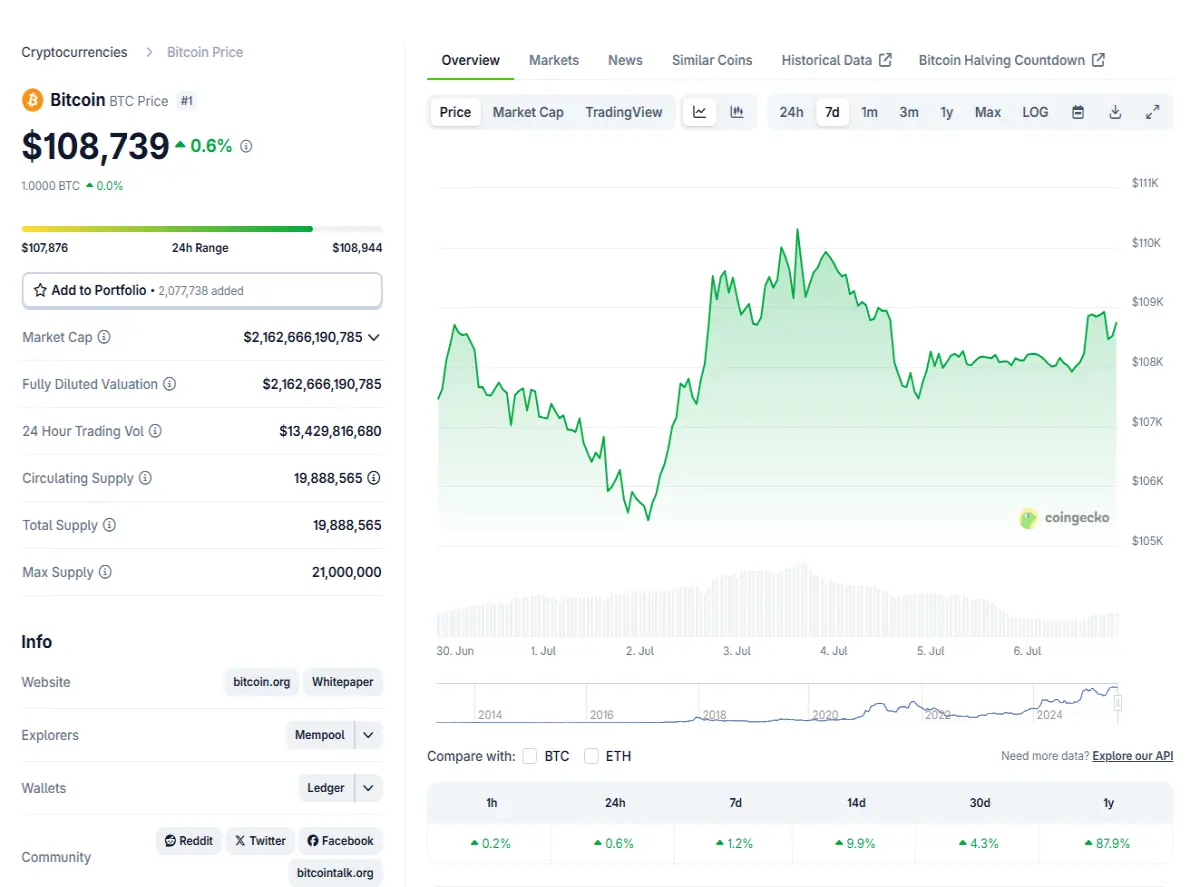Switch to the Markets tab
The width and height of the screenshot is (1200, 887).
[x=554, y=60]
